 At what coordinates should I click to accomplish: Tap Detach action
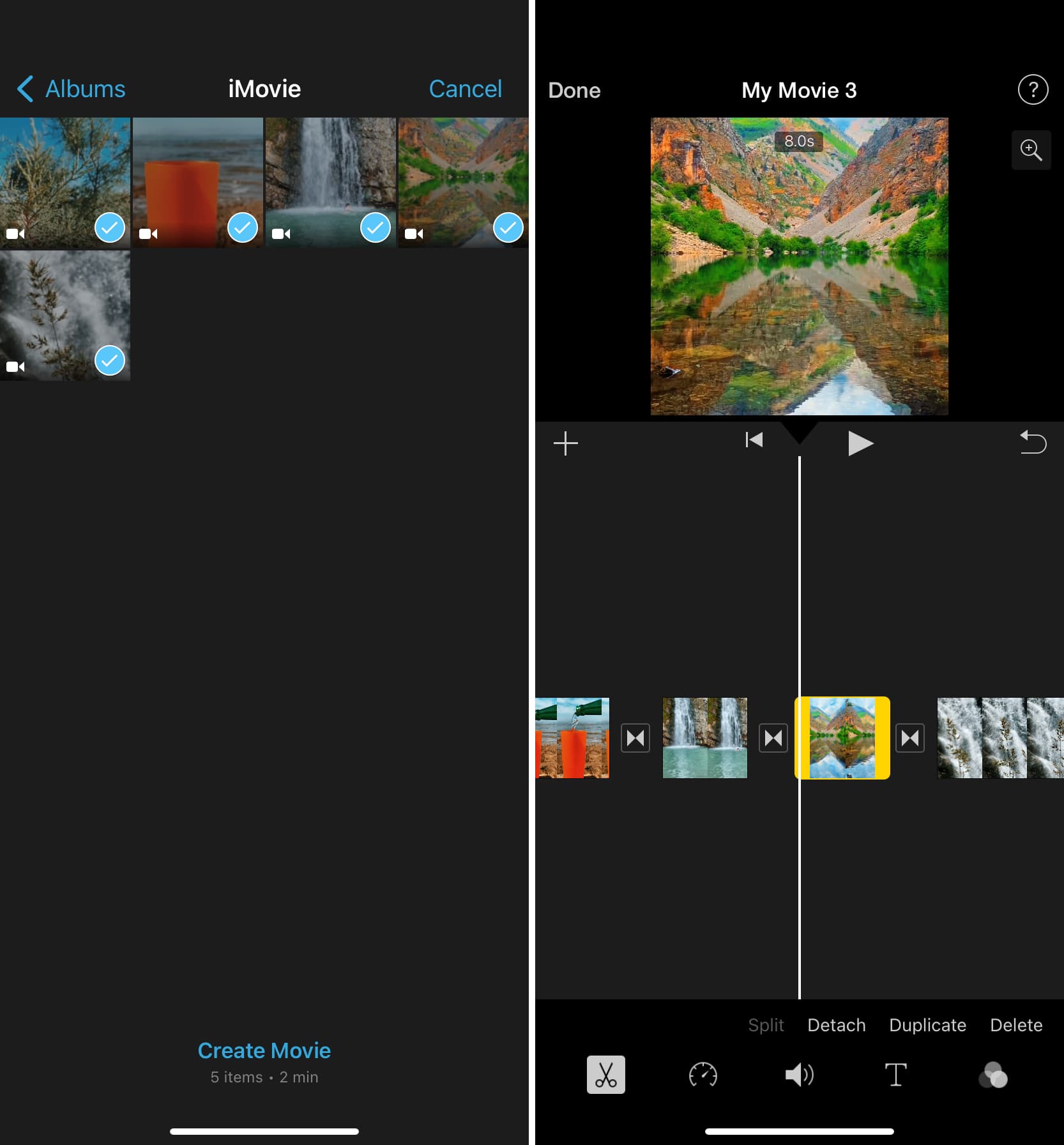click(837, 1026)
